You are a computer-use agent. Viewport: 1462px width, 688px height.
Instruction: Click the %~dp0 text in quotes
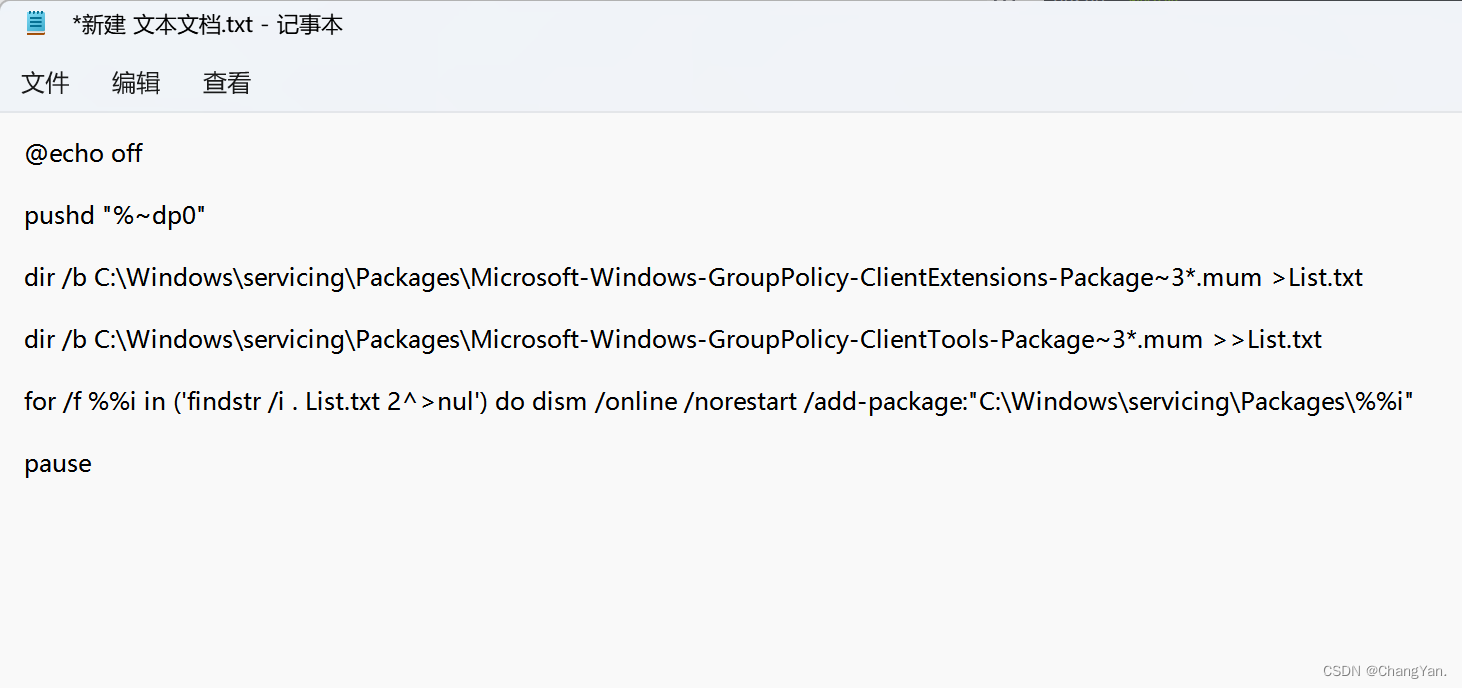155,215
